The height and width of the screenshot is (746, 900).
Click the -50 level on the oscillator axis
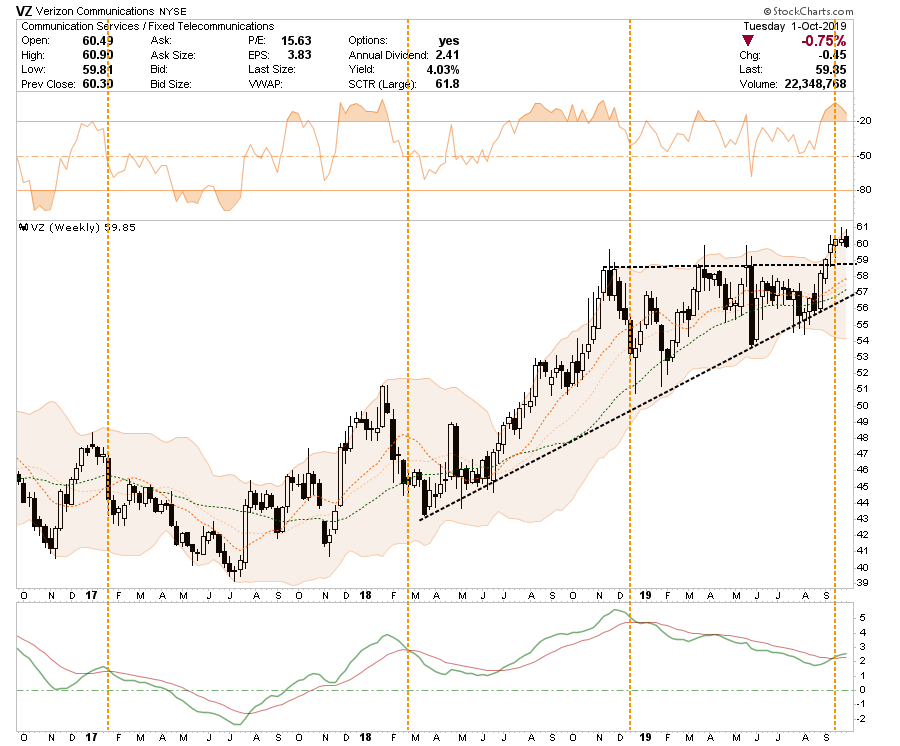point(864,156)
